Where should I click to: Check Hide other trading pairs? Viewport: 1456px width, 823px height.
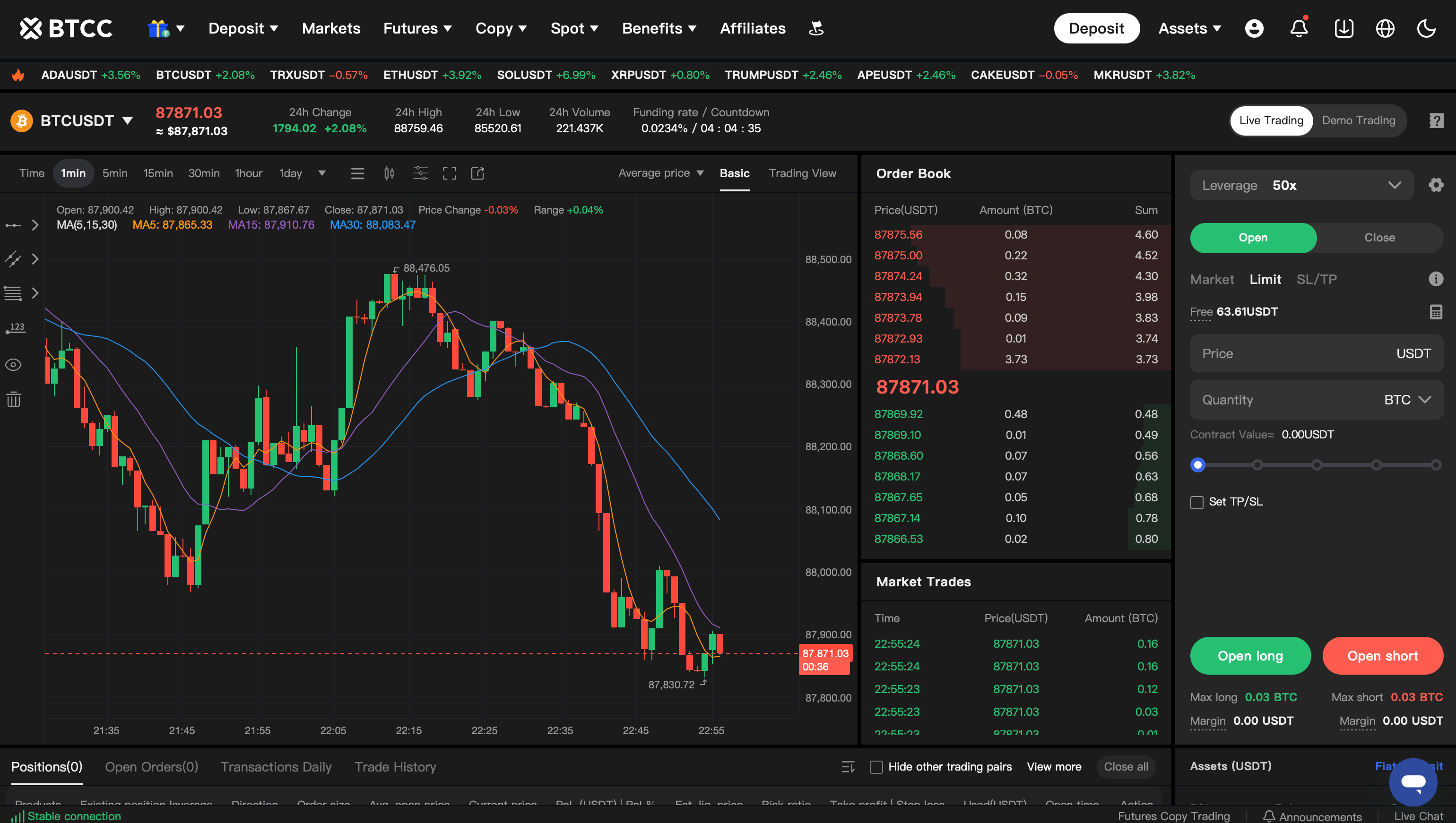[876, 767]
